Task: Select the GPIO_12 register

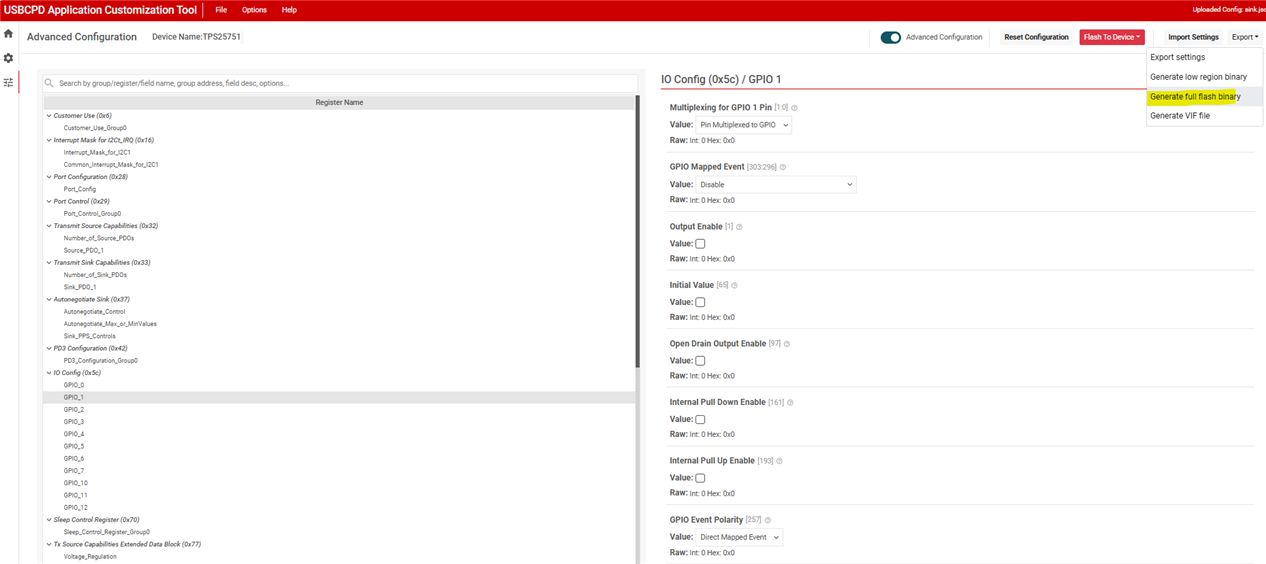Action: tap(75, 507)
